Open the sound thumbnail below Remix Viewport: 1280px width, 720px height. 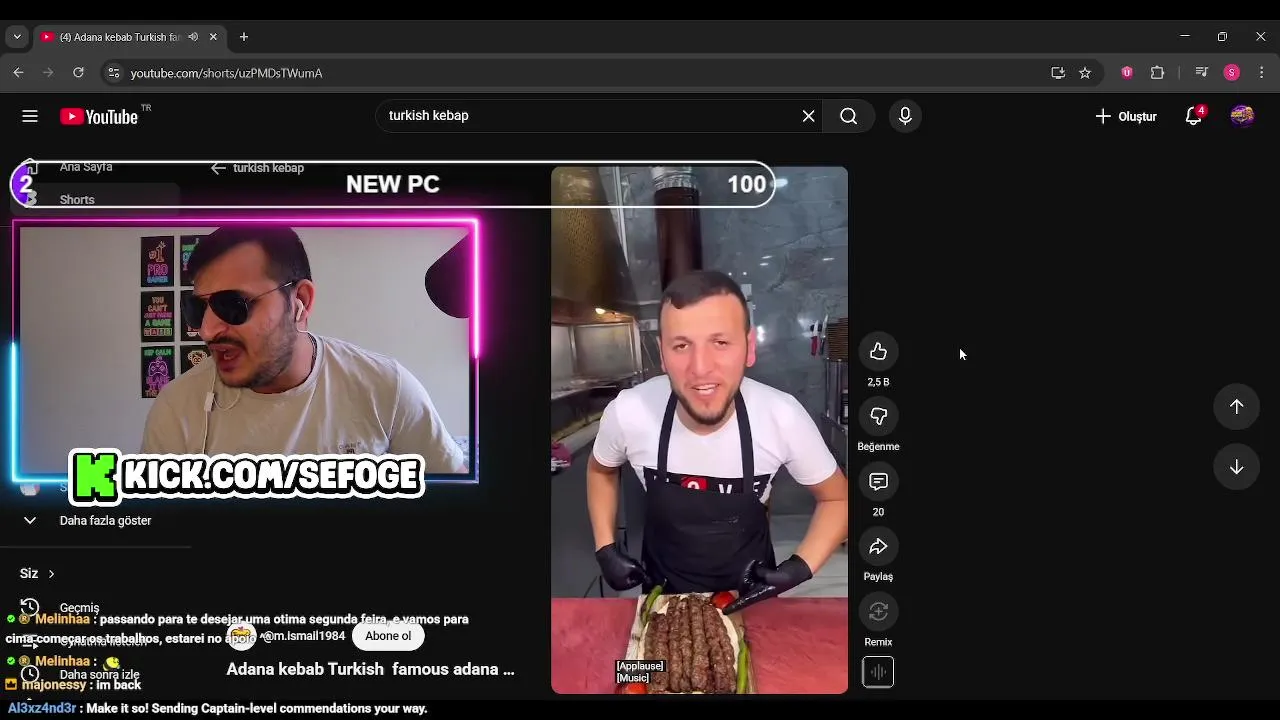878,672
